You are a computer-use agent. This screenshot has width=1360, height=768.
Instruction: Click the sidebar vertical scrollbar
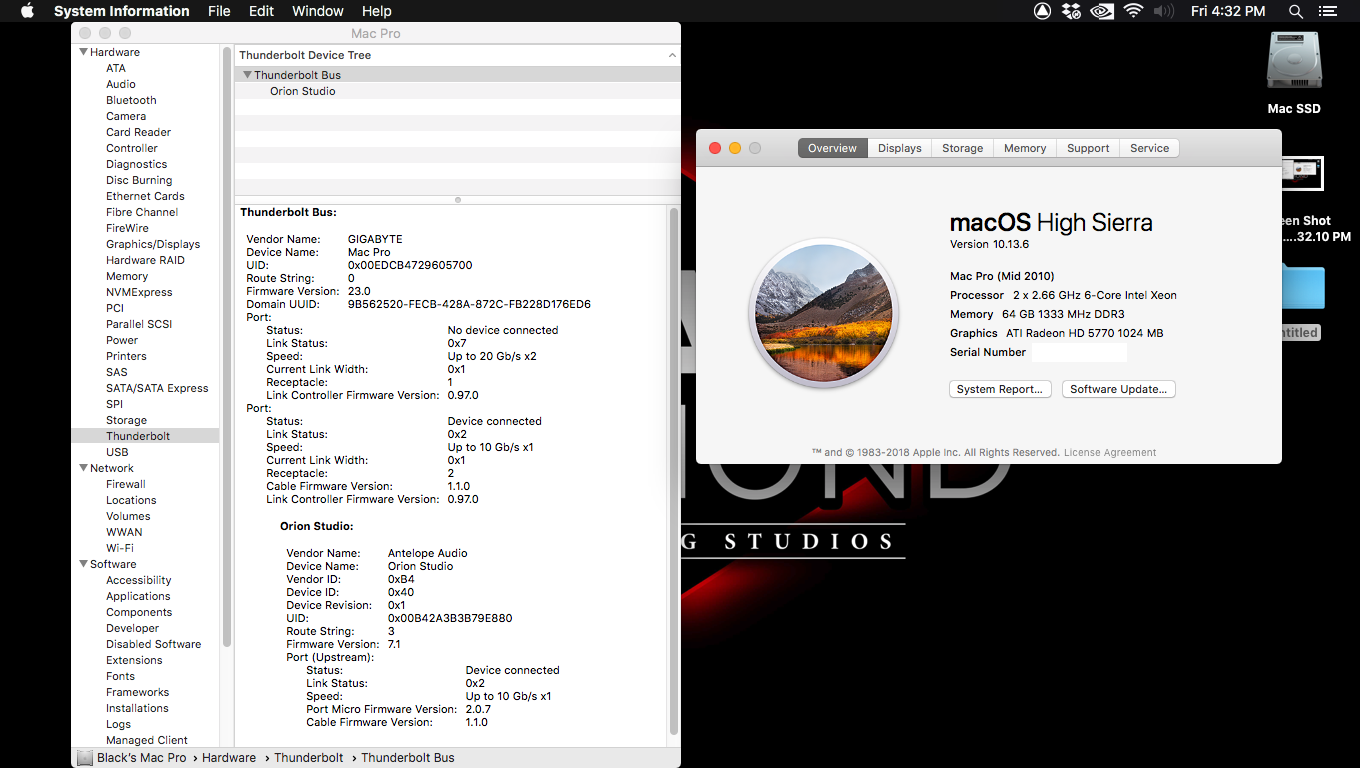pyautogui.click(x=227, y=345)
